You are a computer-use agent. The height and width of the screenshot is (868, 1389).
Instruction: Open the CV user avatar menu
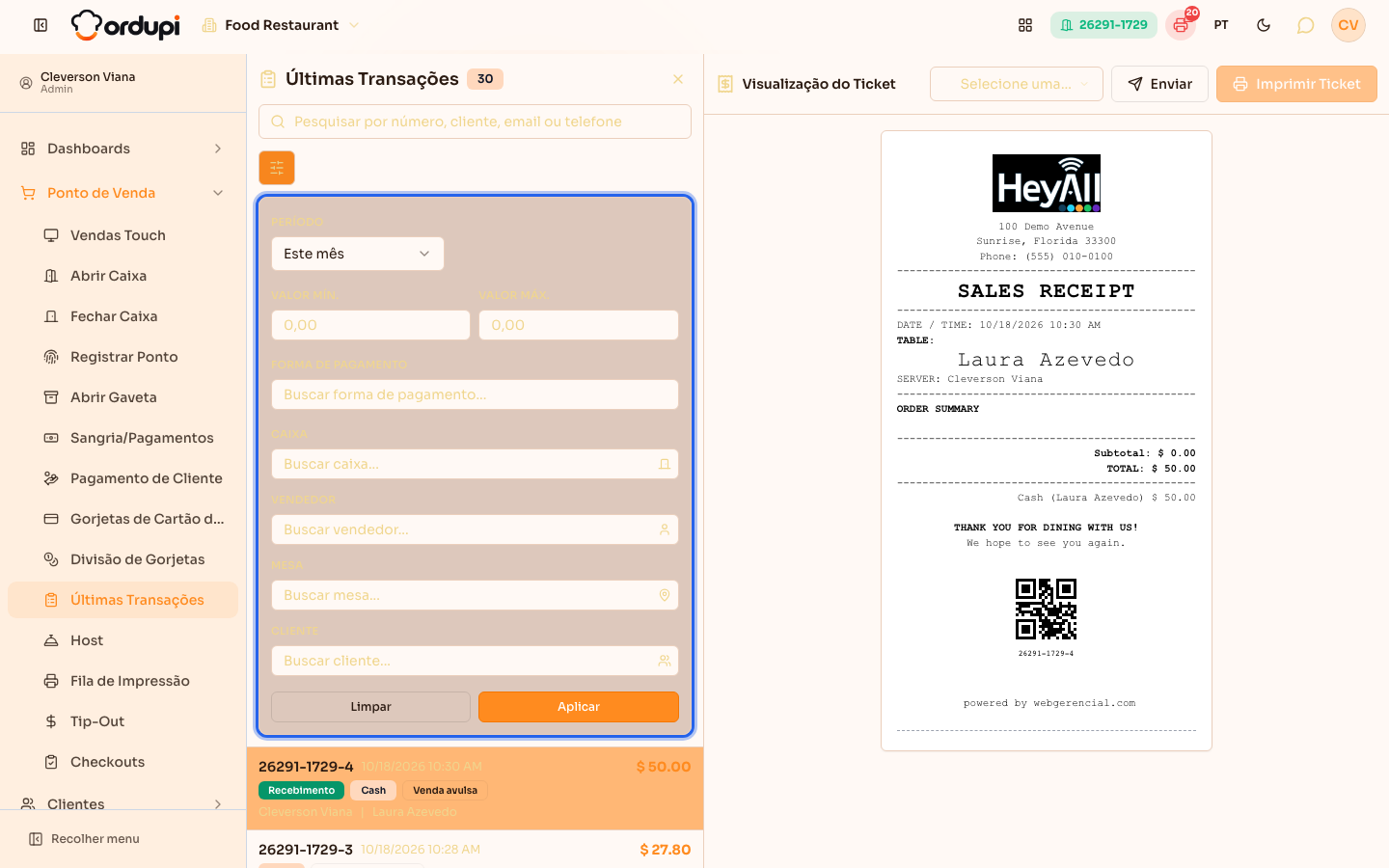1348,25
